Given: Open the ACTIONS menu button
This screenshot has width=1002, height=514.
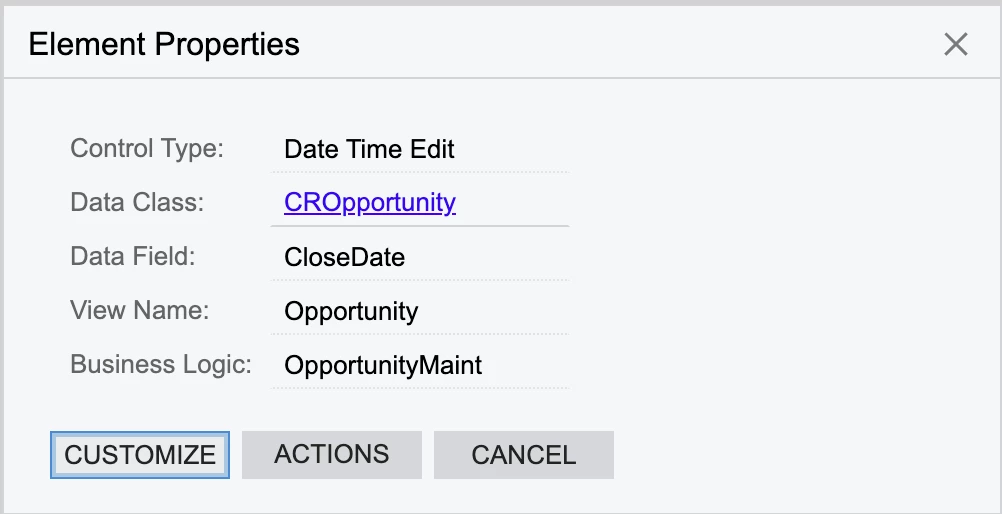Looking at the screenshot, I should [x=331, y=454].
